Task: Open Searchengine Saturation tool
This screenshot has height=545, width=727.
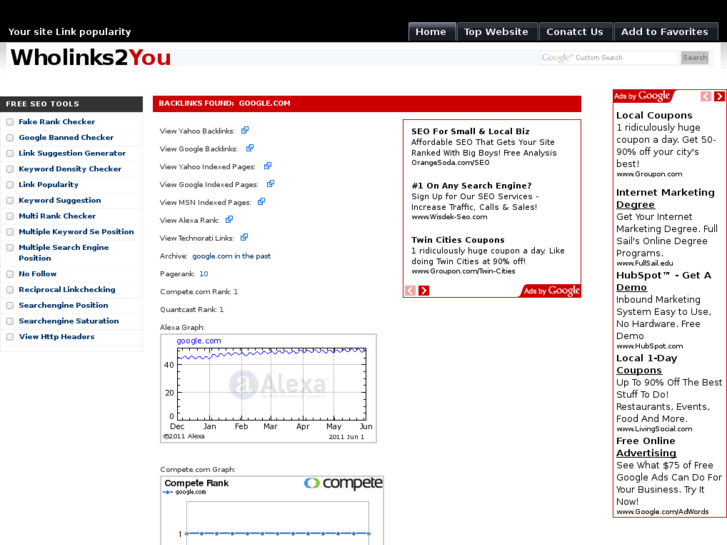Action: click(x=69, y=321)
